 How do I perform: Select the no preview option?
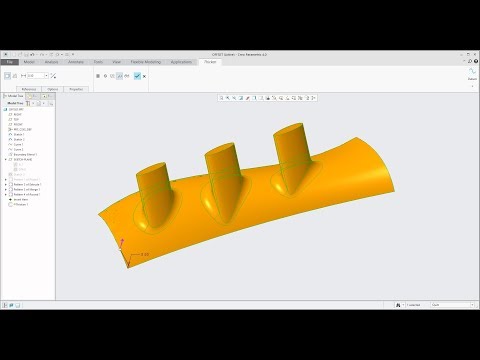coord(105,76)
